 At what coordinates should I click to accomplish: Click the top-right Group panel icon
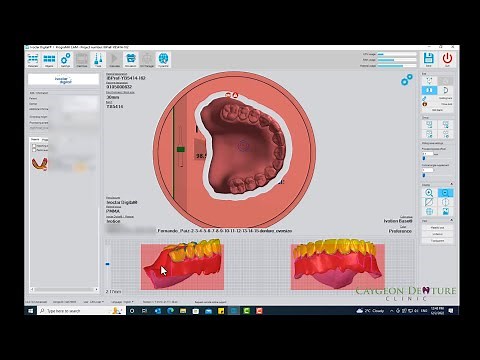click(x=445, y=125)
